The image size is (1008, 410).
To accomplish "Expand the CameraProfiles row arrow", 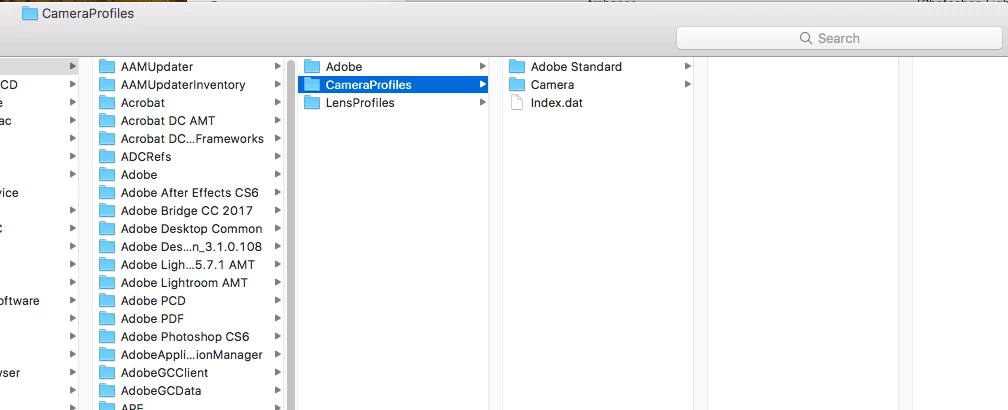I will click(x=482, y=84).
